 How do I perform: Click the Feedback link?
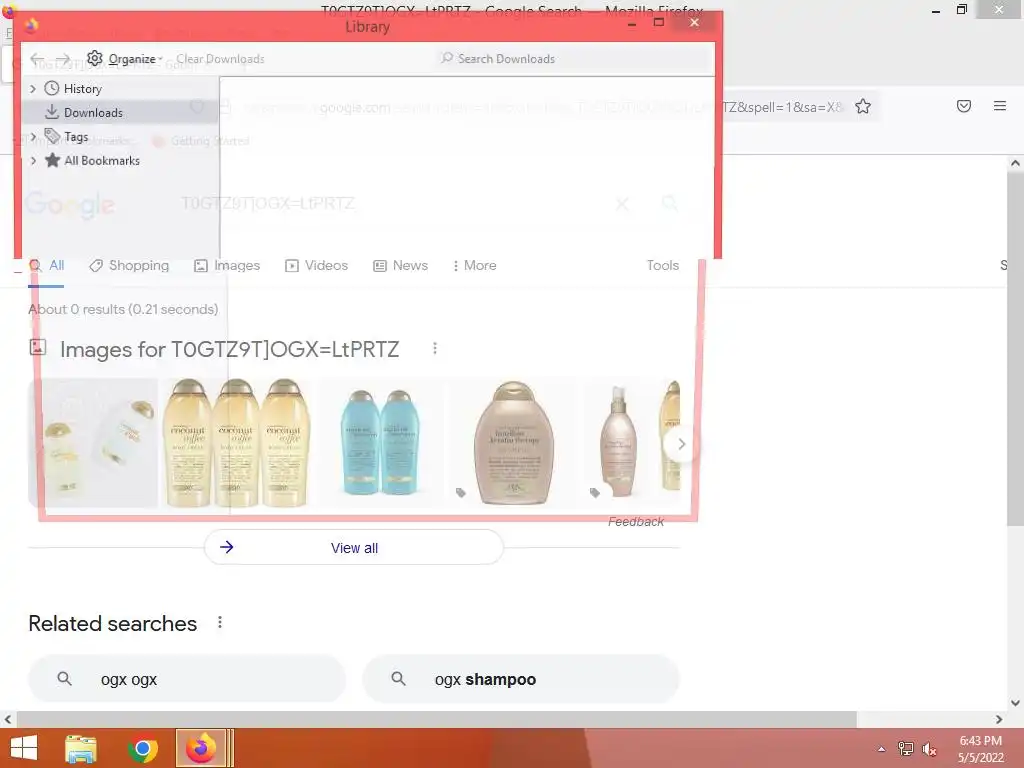(636, 522)
